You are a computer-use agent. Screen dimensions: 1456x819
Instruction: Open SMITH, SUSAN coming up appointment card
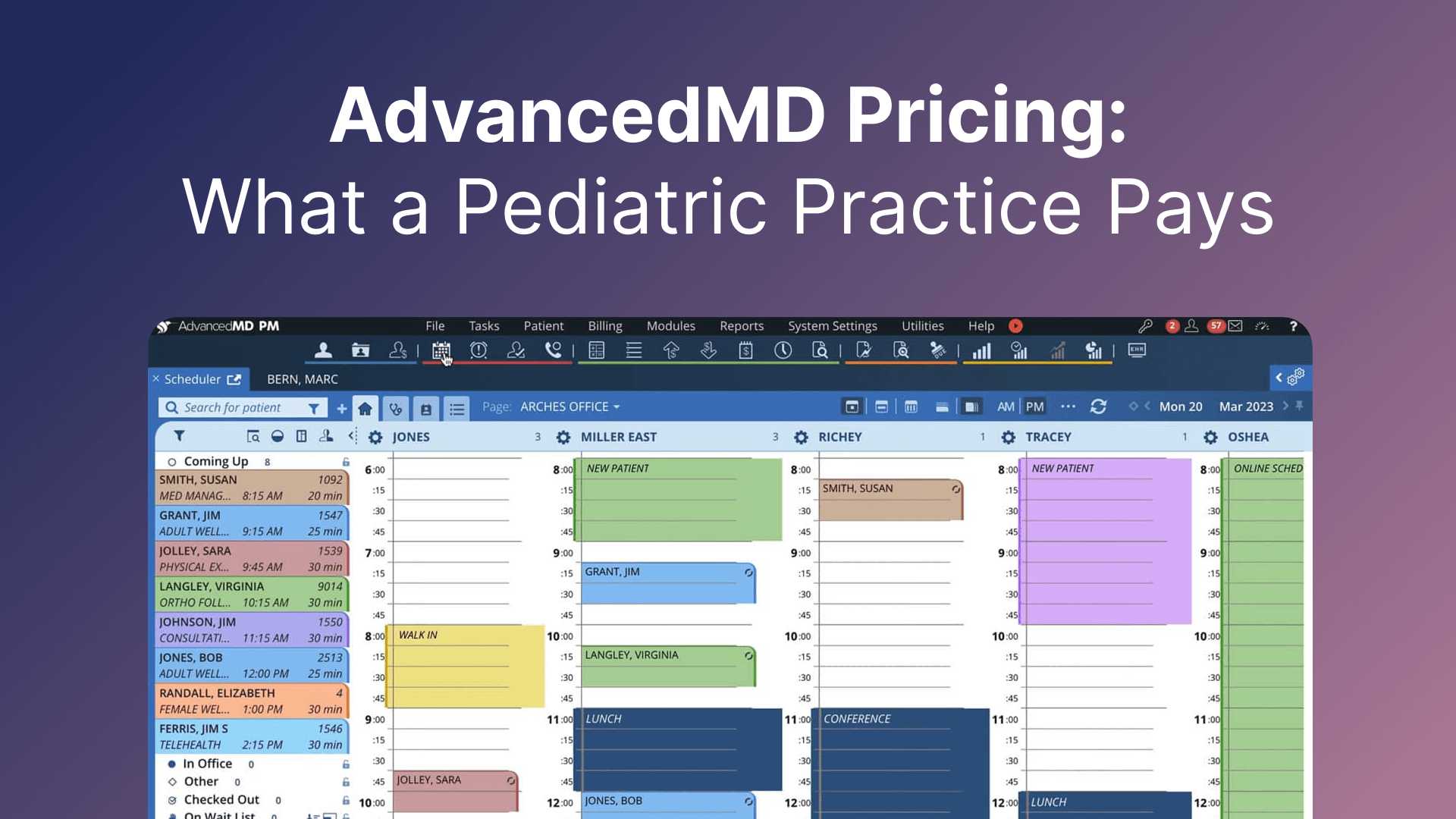[x=251, y=488]
